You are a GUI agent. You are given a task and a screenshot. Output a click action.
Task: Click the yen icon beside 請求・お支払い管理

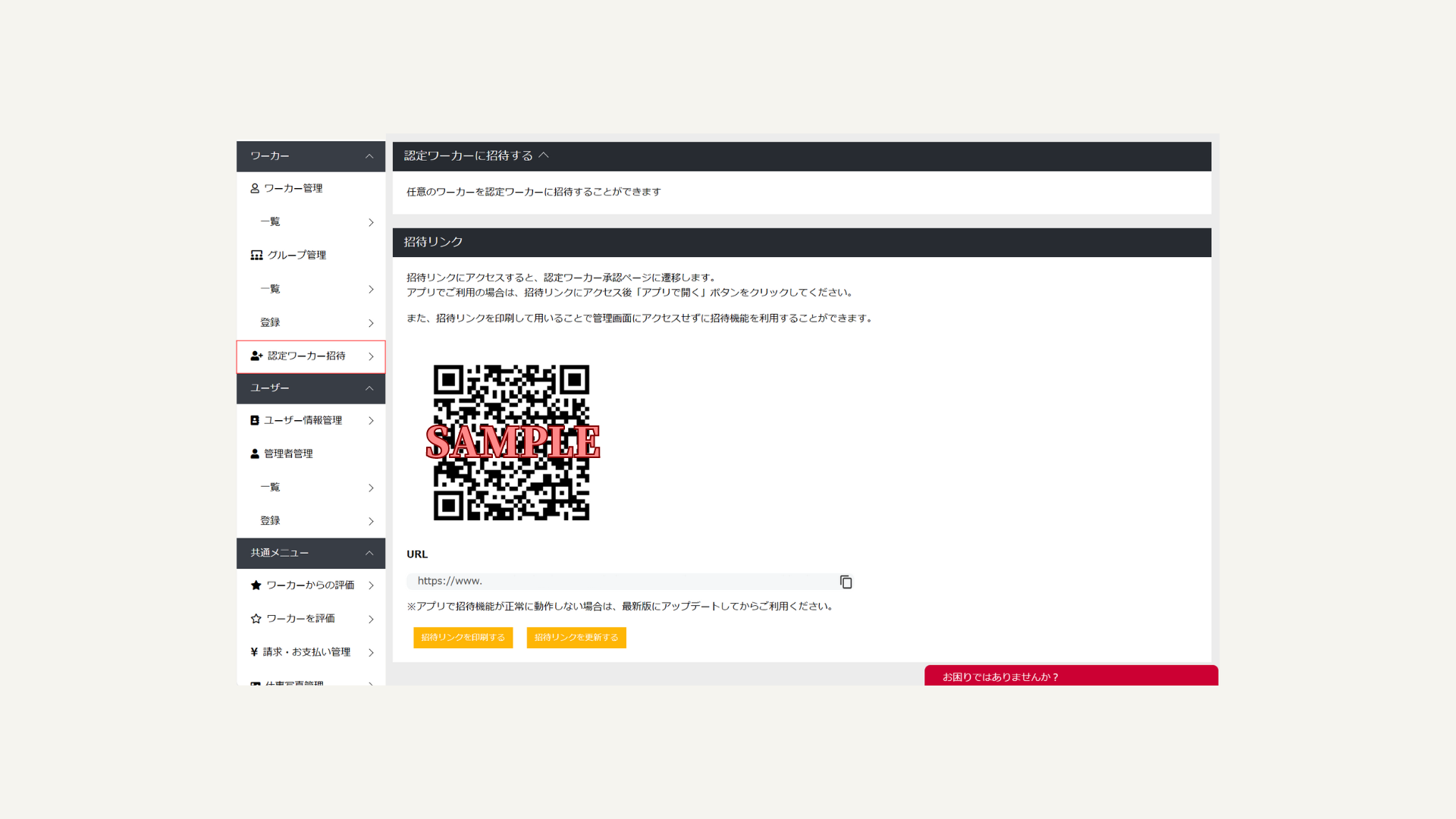(253, 651)
